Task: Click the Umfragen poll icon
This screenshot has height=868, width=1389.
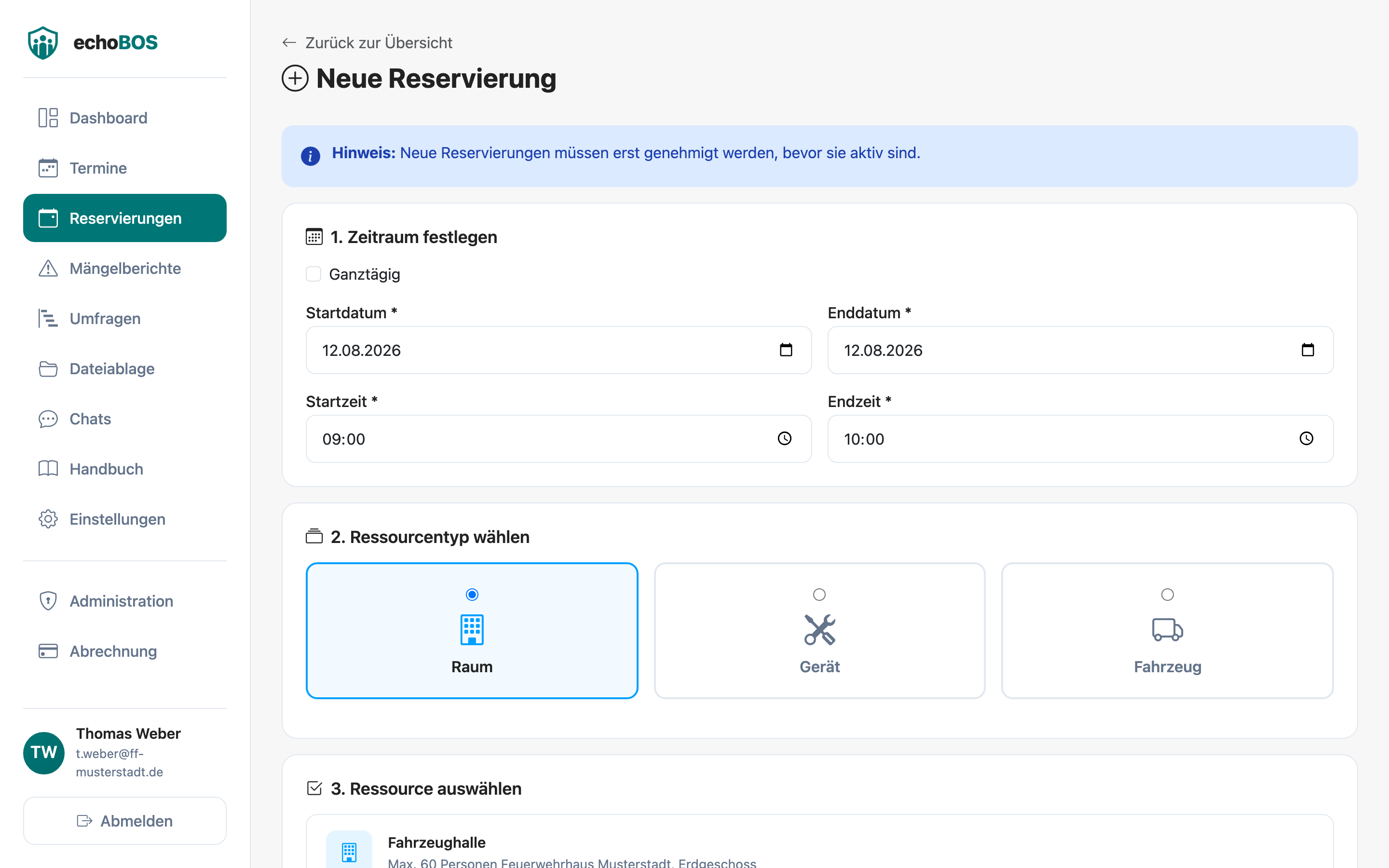Action: pos(48,319)
